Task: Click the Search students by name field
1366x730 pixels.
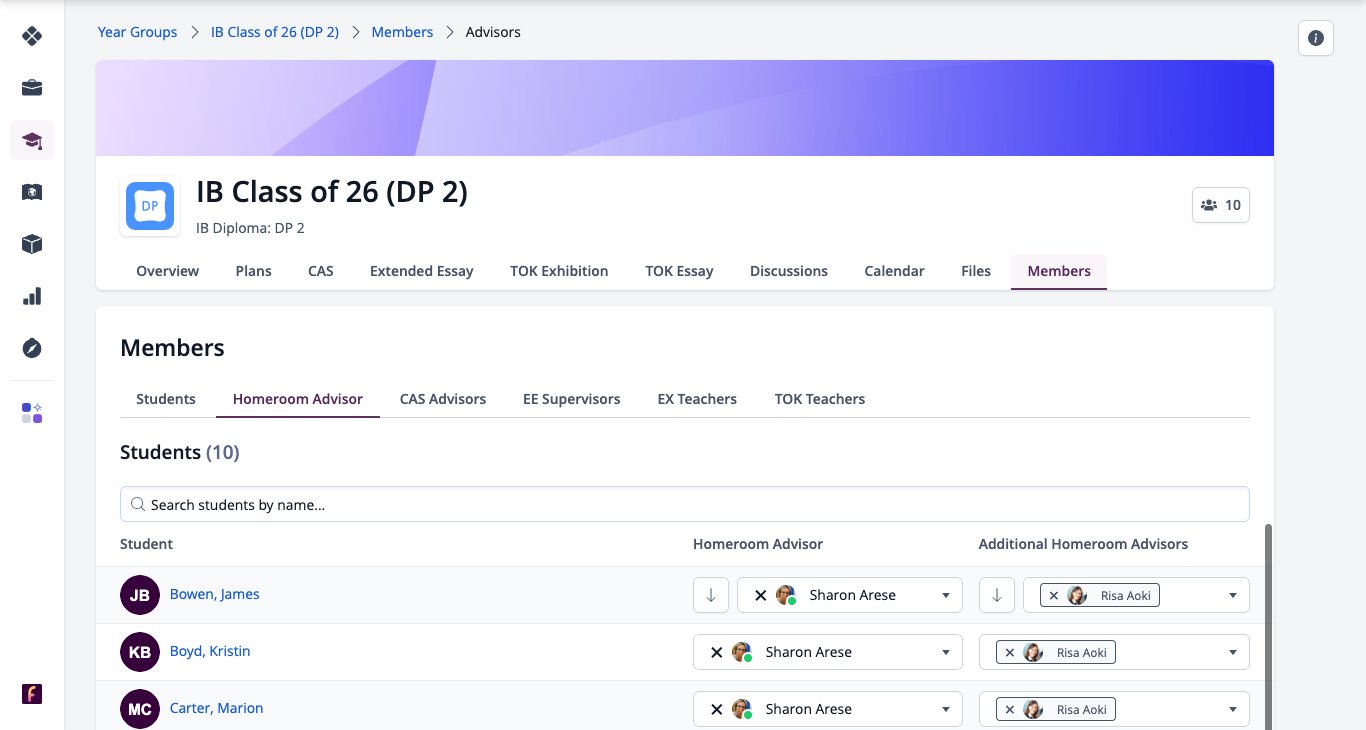Action: coord(685,504)
